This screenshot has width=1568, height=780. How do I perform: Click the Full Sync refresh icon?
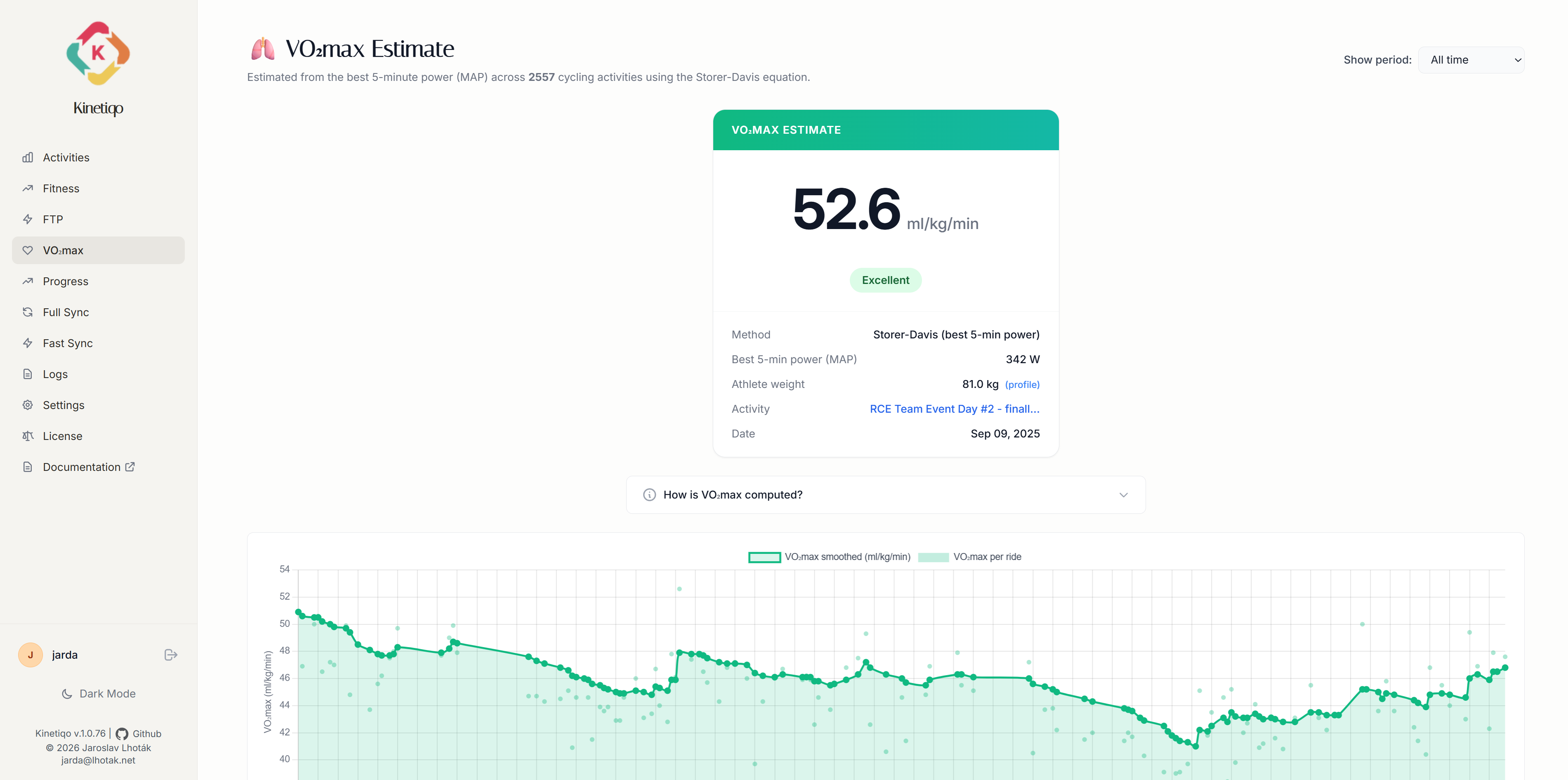(27, 312)
